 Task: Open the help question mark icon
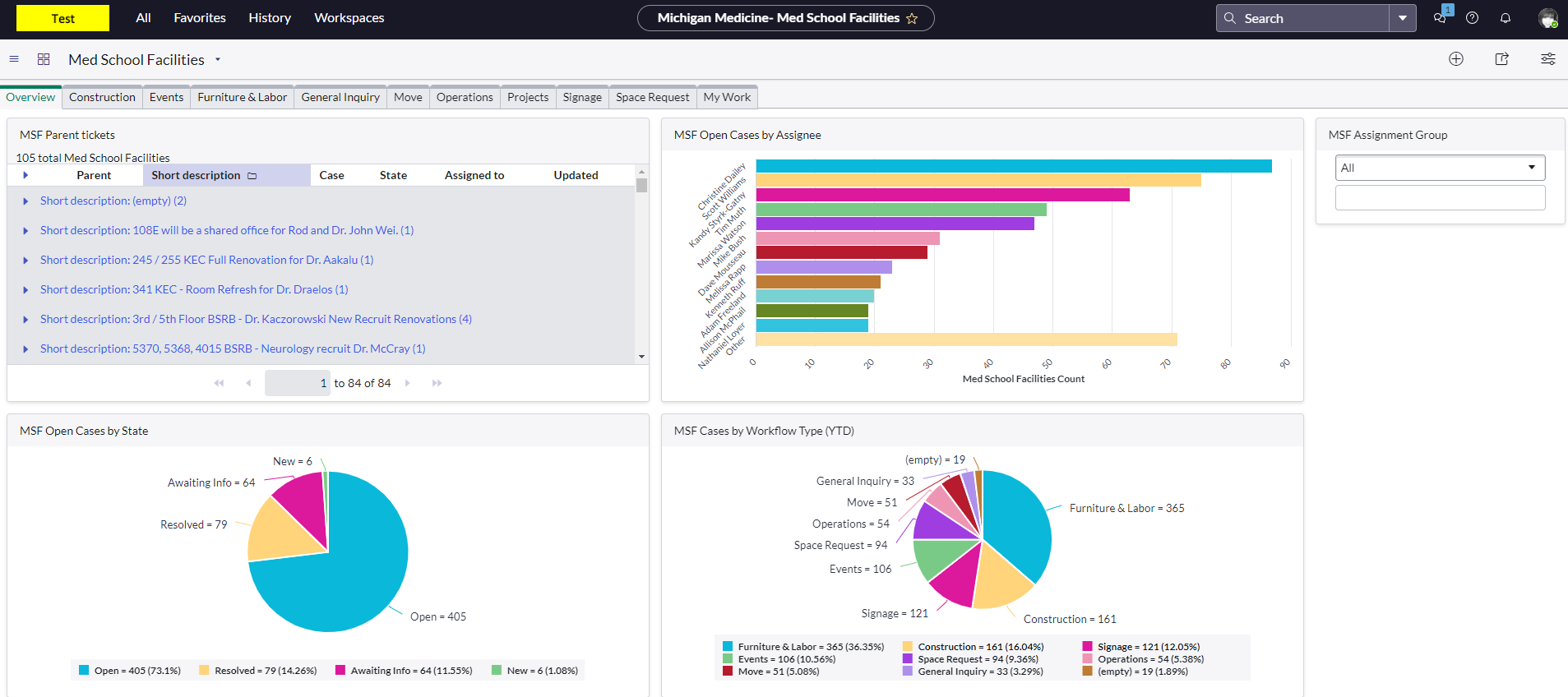pyautogui.click(x=1473, y=18)
